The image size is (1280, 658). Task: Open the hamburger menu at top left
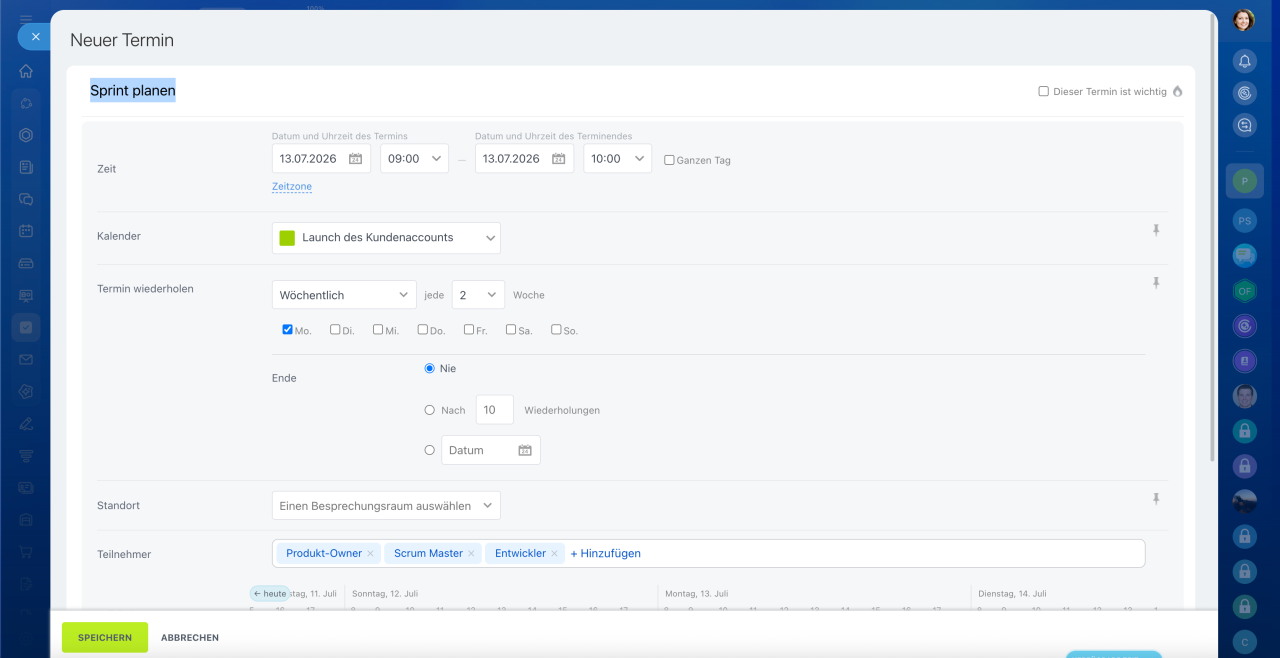coord(26,19)
